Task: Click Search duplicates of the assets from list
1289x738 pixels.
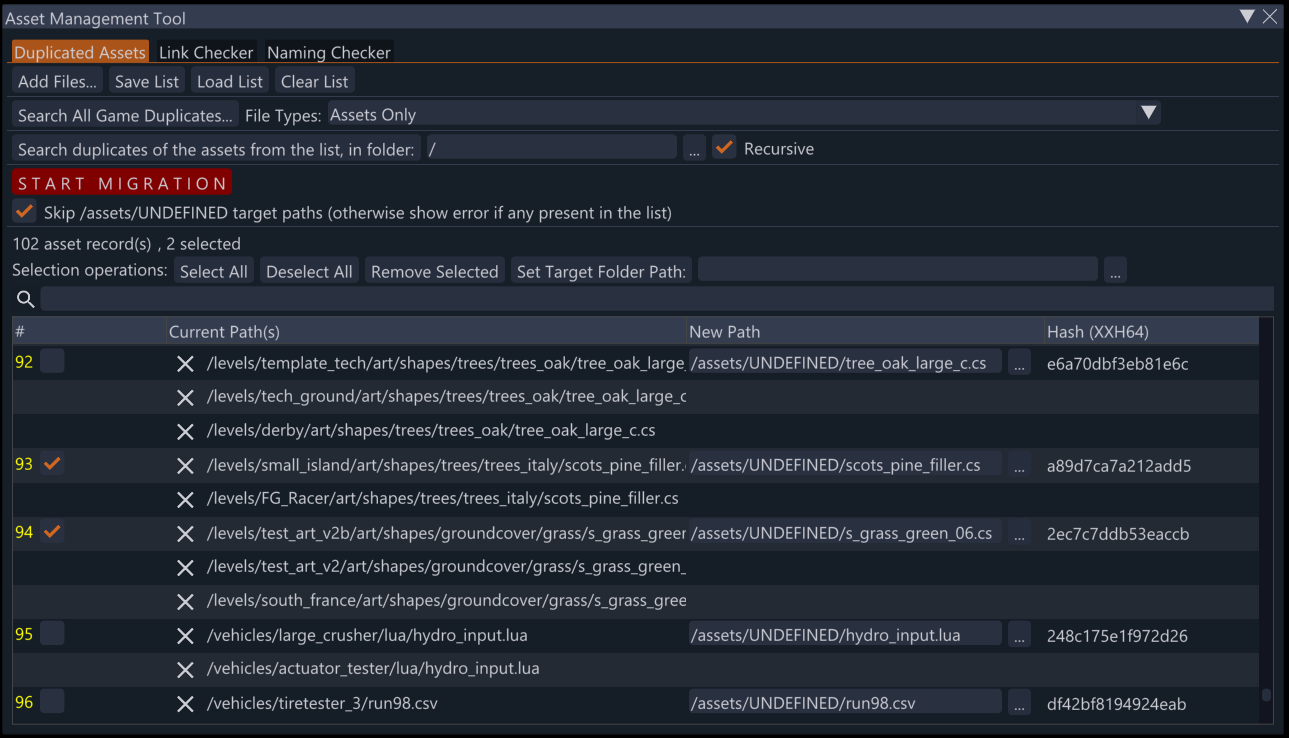Action: pyautogui.click(x=216, y=149)
